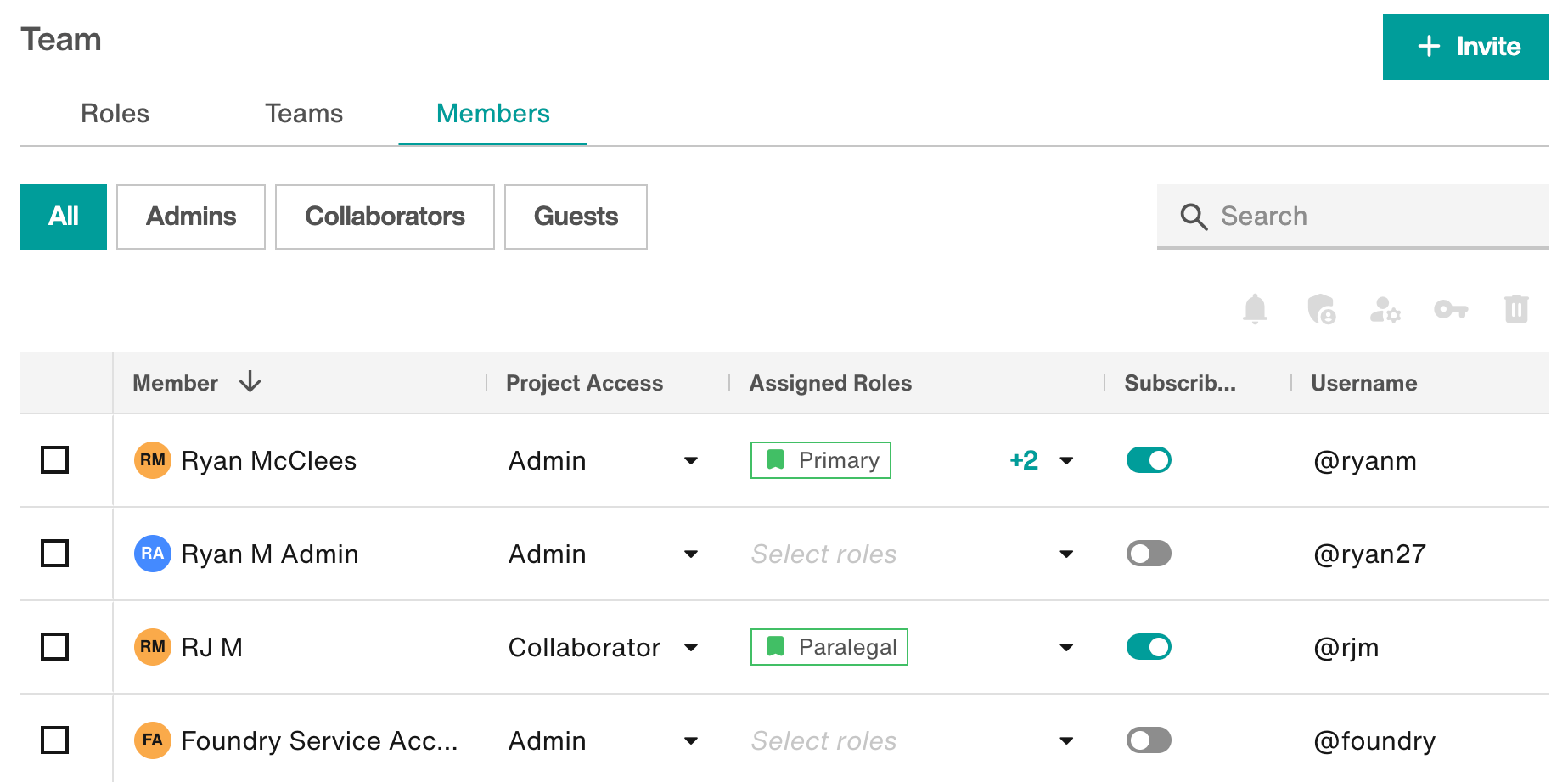Select the Ryan M Admin row checkbox
1568x782 pixels.
(55, 554)
